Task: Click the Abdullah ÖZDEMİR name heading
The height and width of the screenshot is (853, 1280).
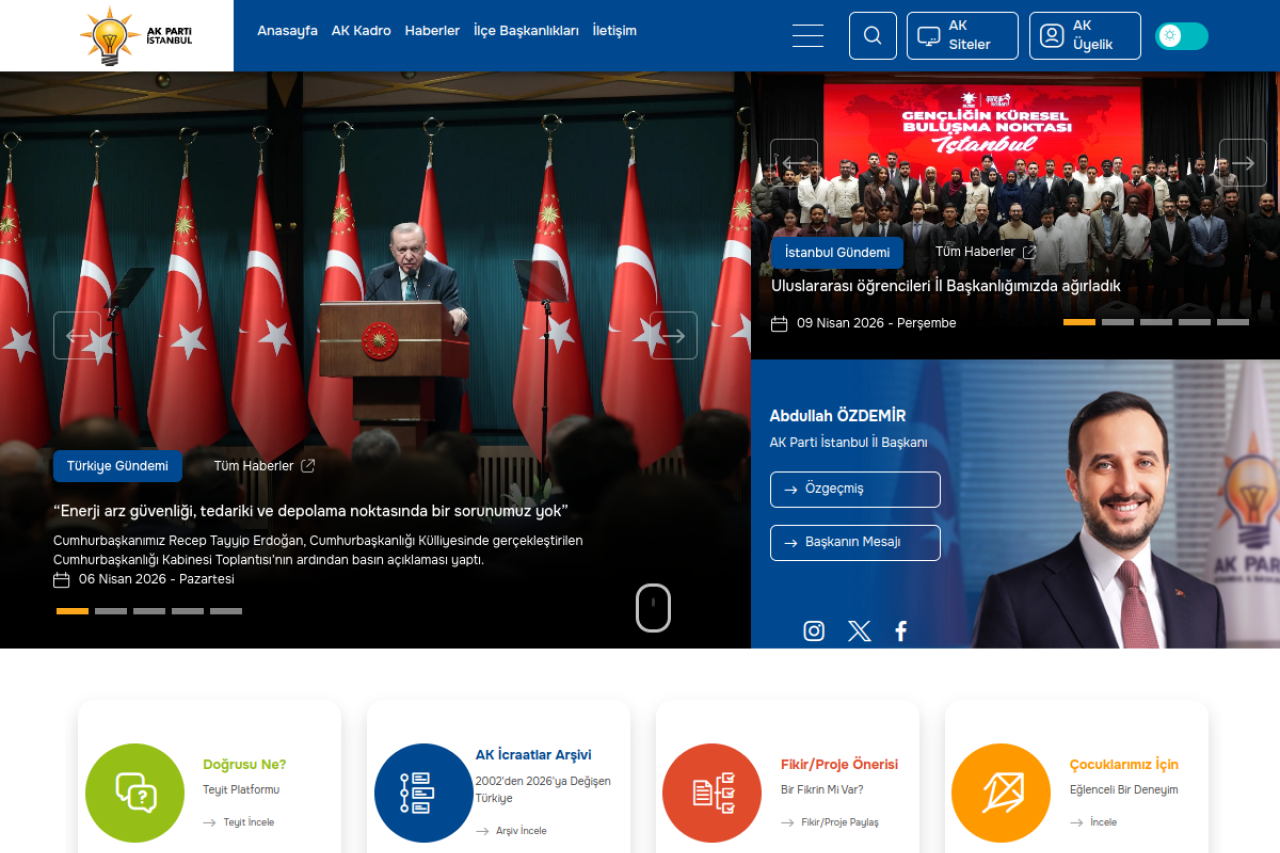Action: tap(838, 416)
